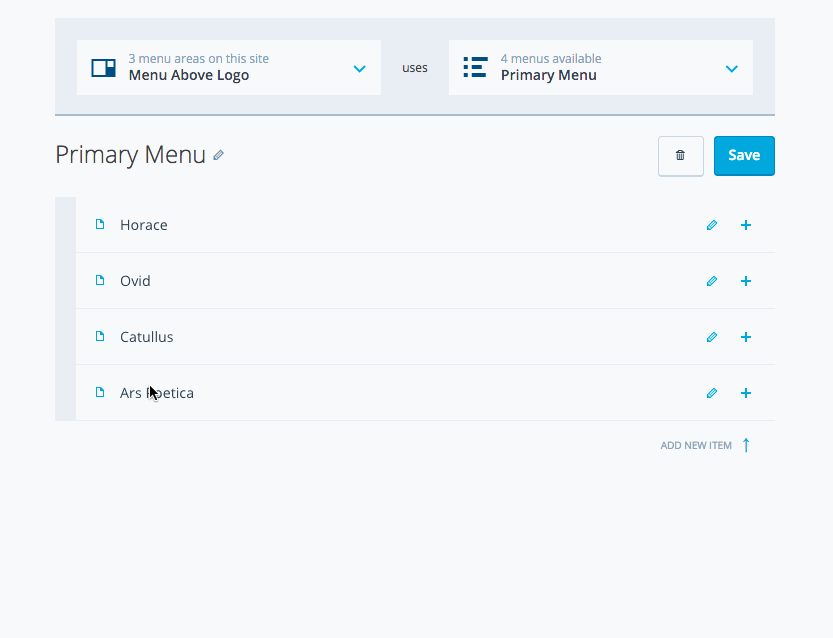Image resolution: width=833 pixels, height=638 pixels.
Task: Open the Menu Above Logo area dropdown
Action: (229, 67)
